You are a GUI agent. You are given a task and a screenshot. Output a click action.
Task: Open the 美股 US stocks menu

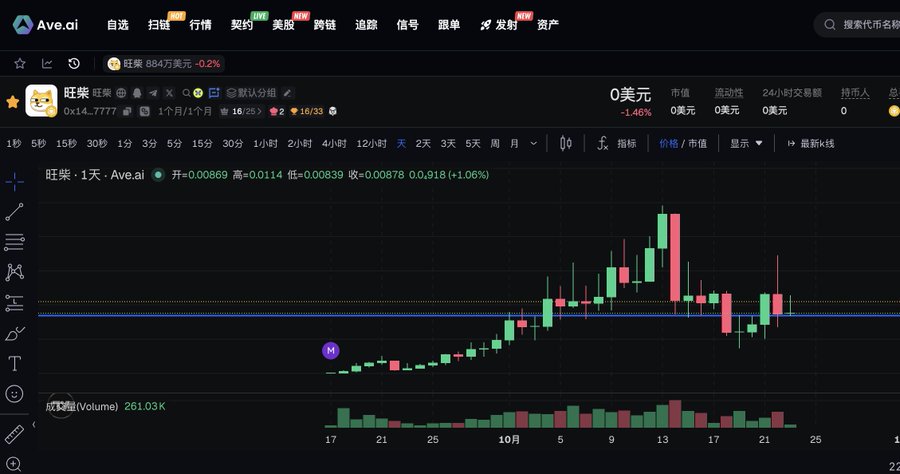coord(283,25)
